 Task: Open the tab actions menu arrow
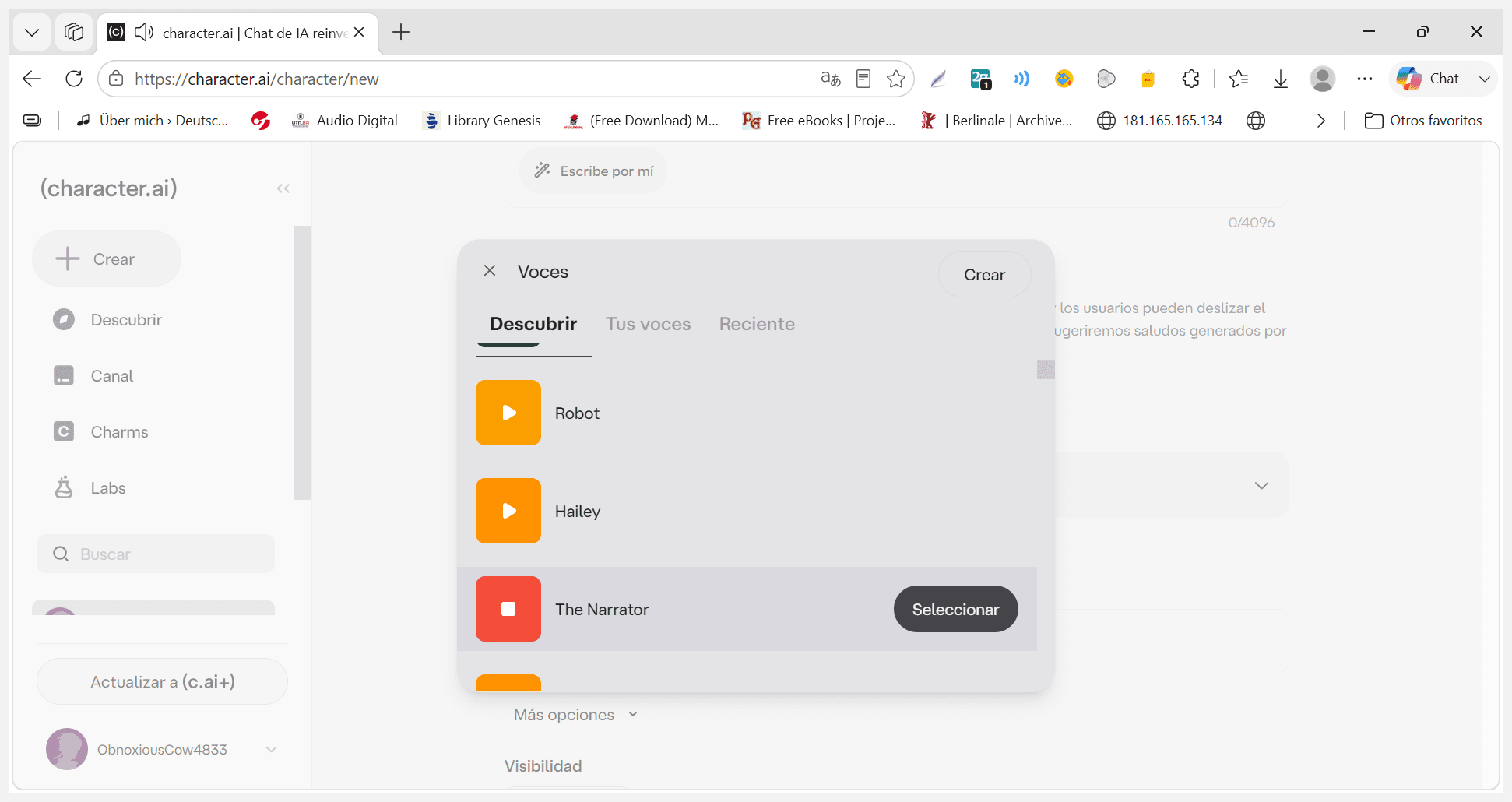[32, 32]
